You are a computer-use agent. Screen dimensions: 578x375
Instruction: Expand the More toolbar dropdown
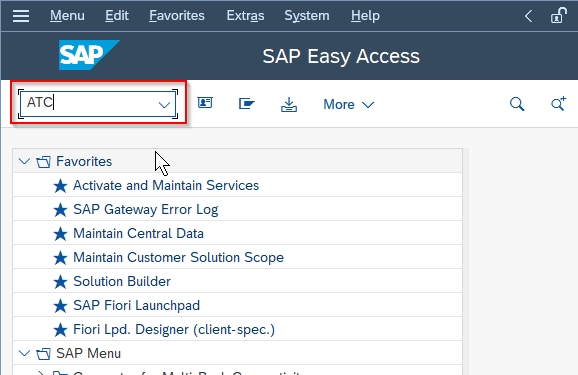(348, 104)
